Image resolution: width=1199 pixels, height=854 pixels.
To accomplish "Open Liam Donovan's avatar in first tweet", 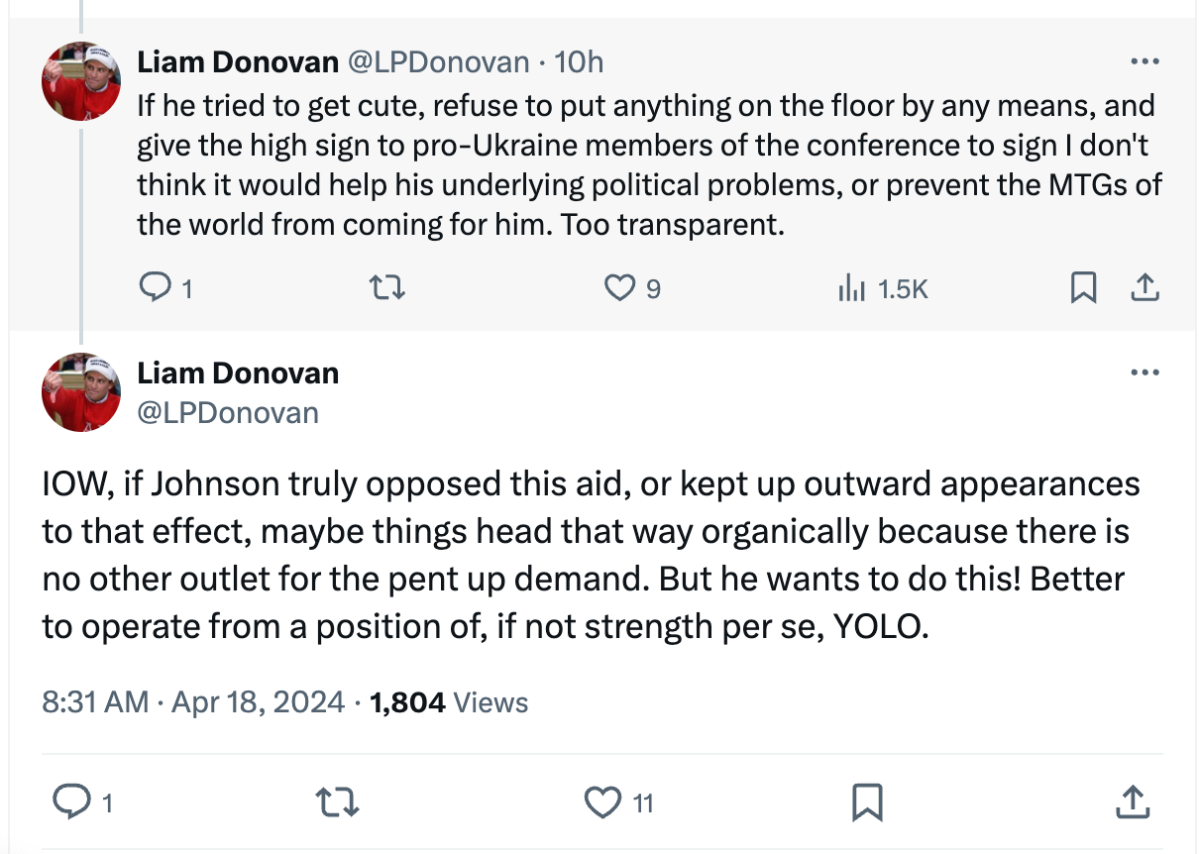I will (82, 82).
